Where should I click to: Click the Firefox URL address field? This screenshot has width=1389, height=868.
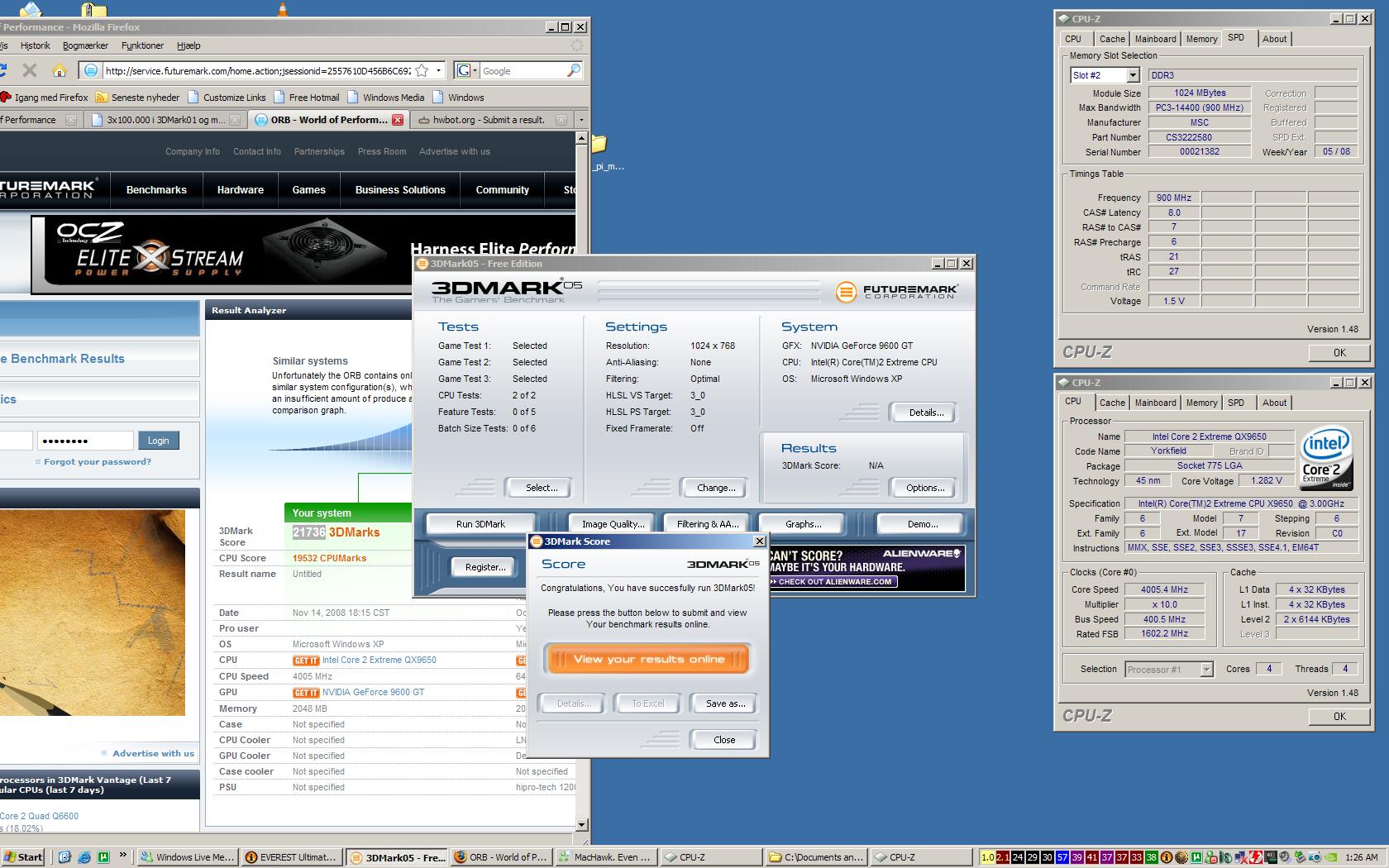[256, 70]
